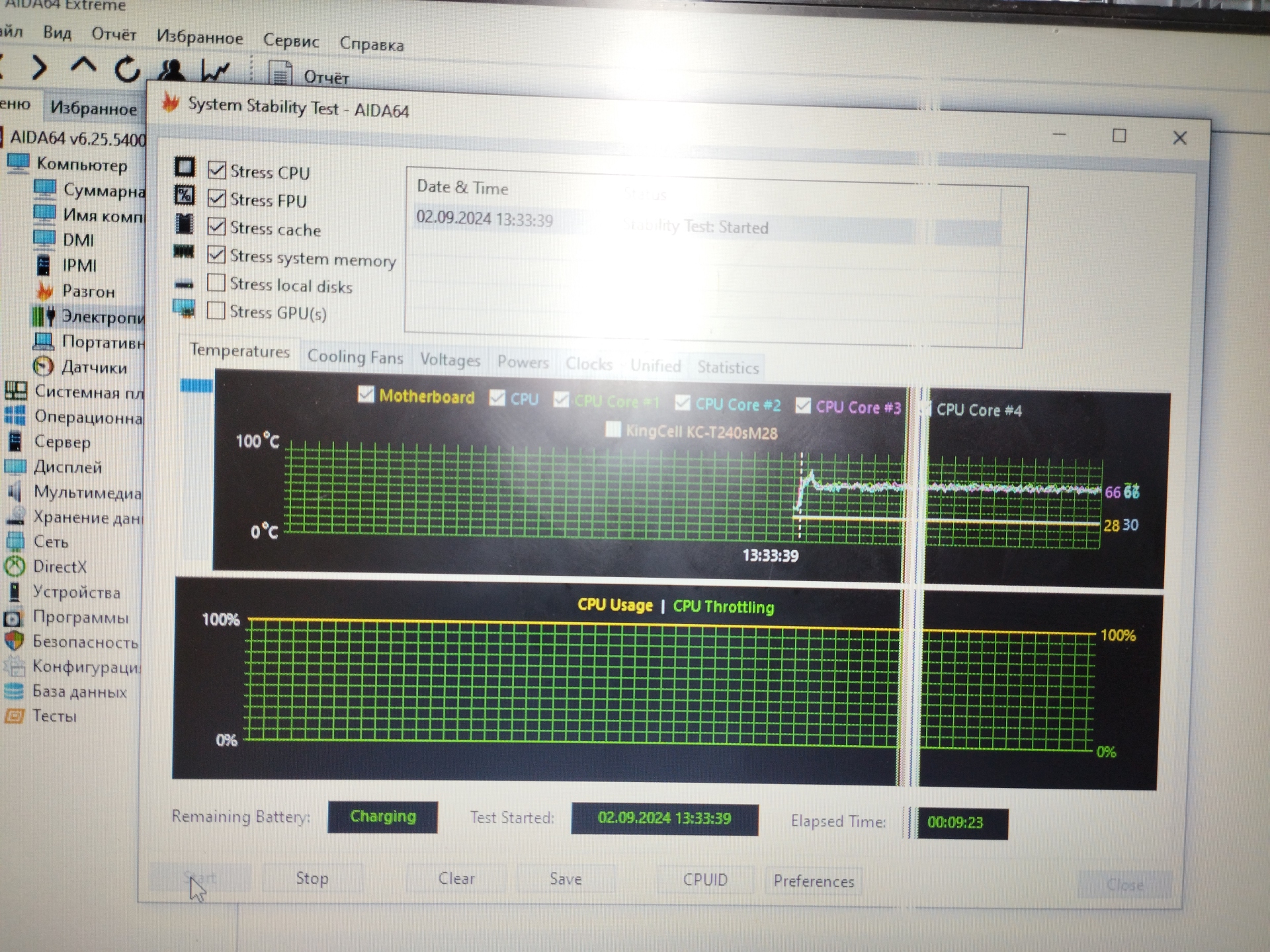Click the Программы icon in the tree

coord(13,617)
